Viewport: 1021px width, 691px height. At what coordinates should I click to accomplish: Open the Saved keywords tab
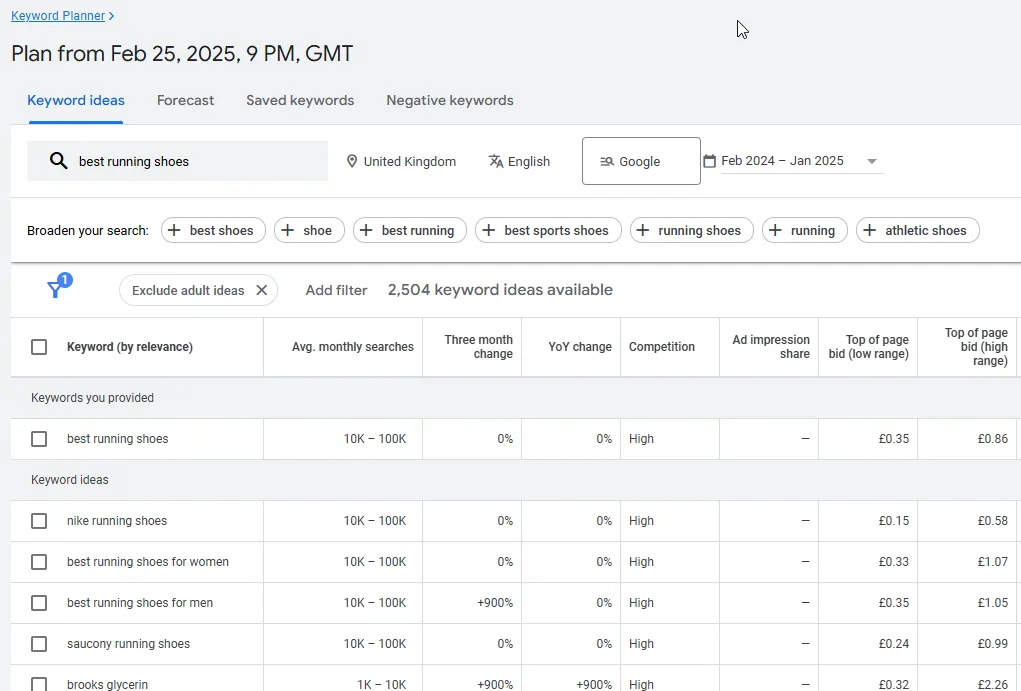[300, 100]
